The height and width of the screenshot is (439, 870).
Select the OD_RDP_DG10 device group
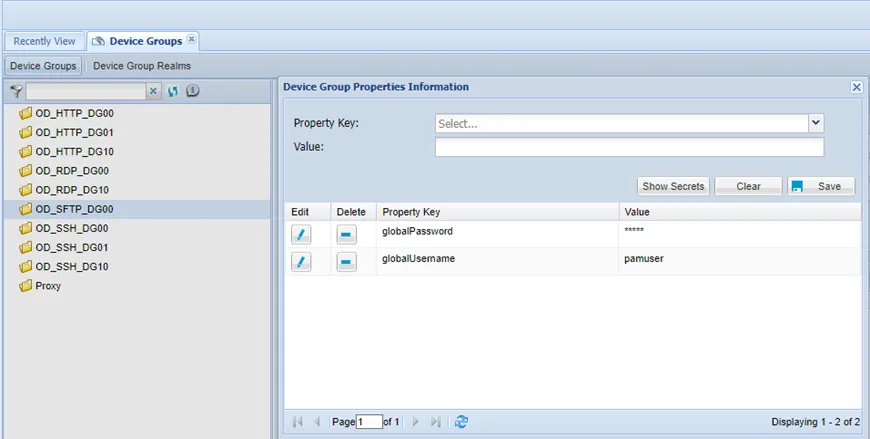[72, 190]
